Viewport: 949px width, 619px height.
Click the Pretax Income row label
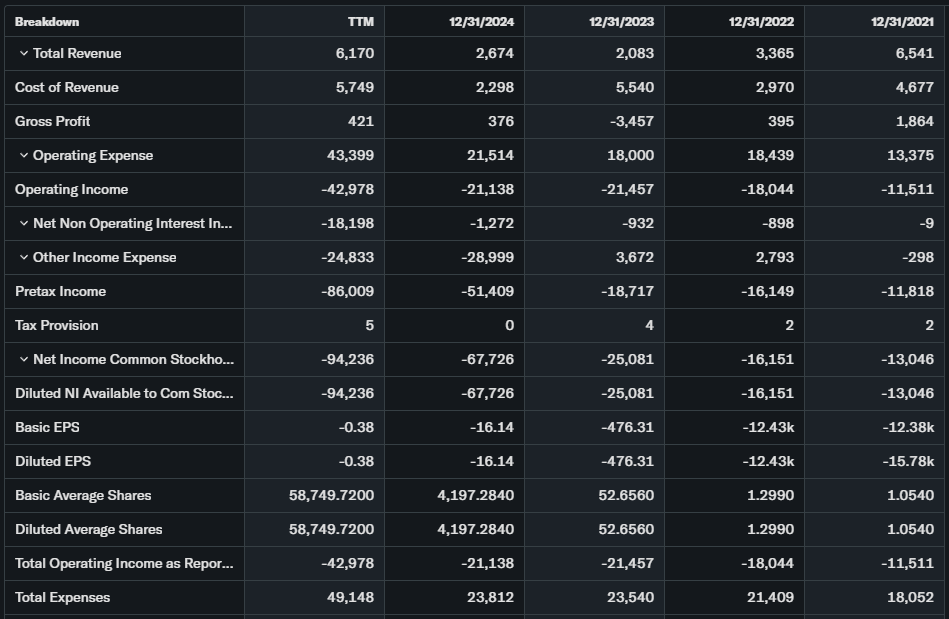[60, 291]
